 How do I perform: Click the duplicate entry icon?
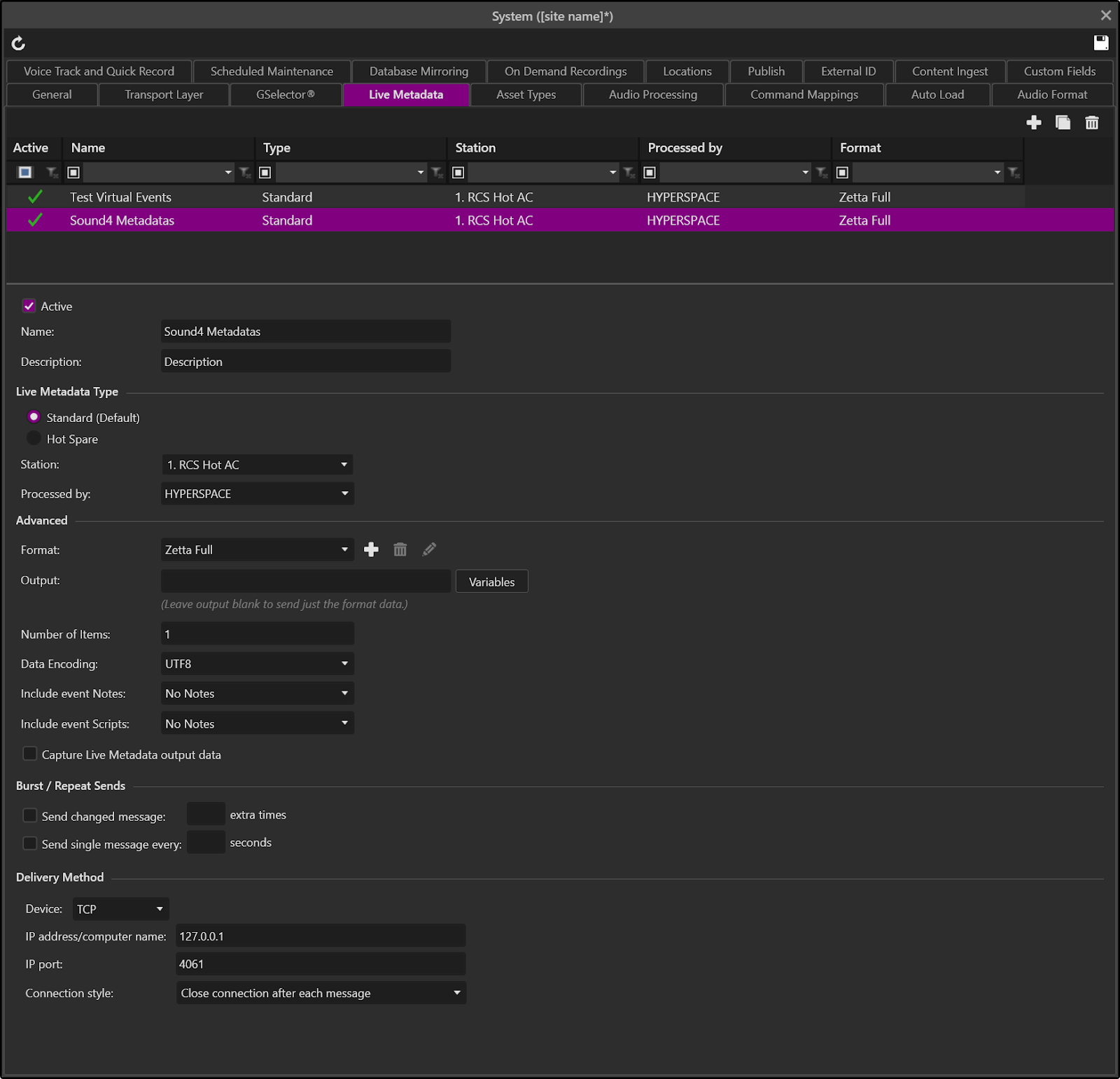pyautogui.click(x=1063, y=123)
